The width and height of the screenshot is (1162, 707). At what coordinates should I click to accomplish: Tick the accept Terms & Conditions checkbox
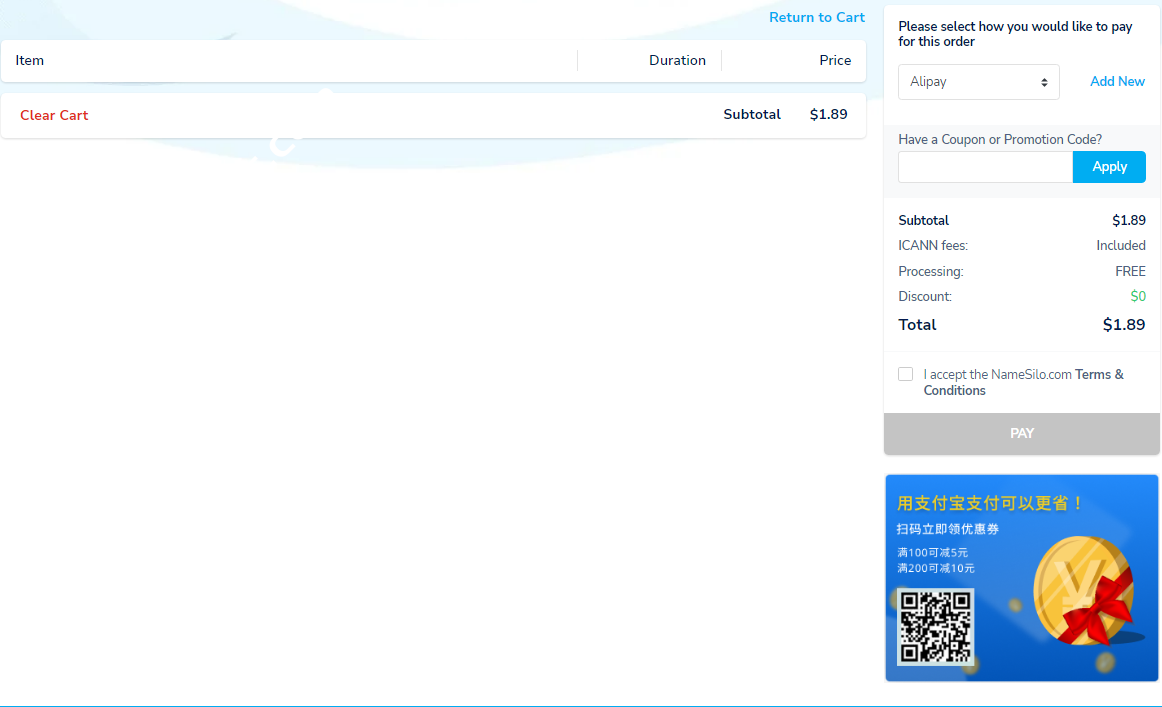(906, 374)
